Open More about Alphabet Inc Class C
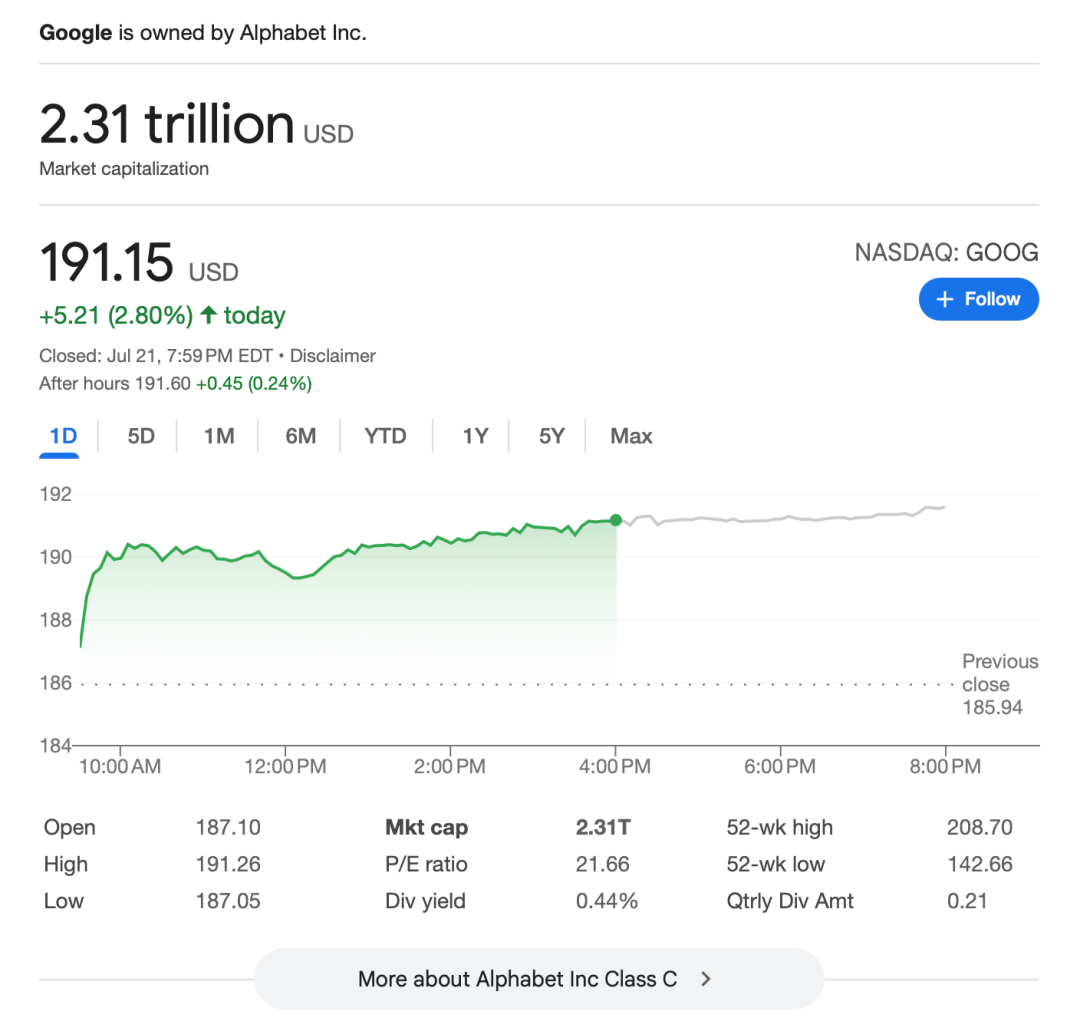 539,979
